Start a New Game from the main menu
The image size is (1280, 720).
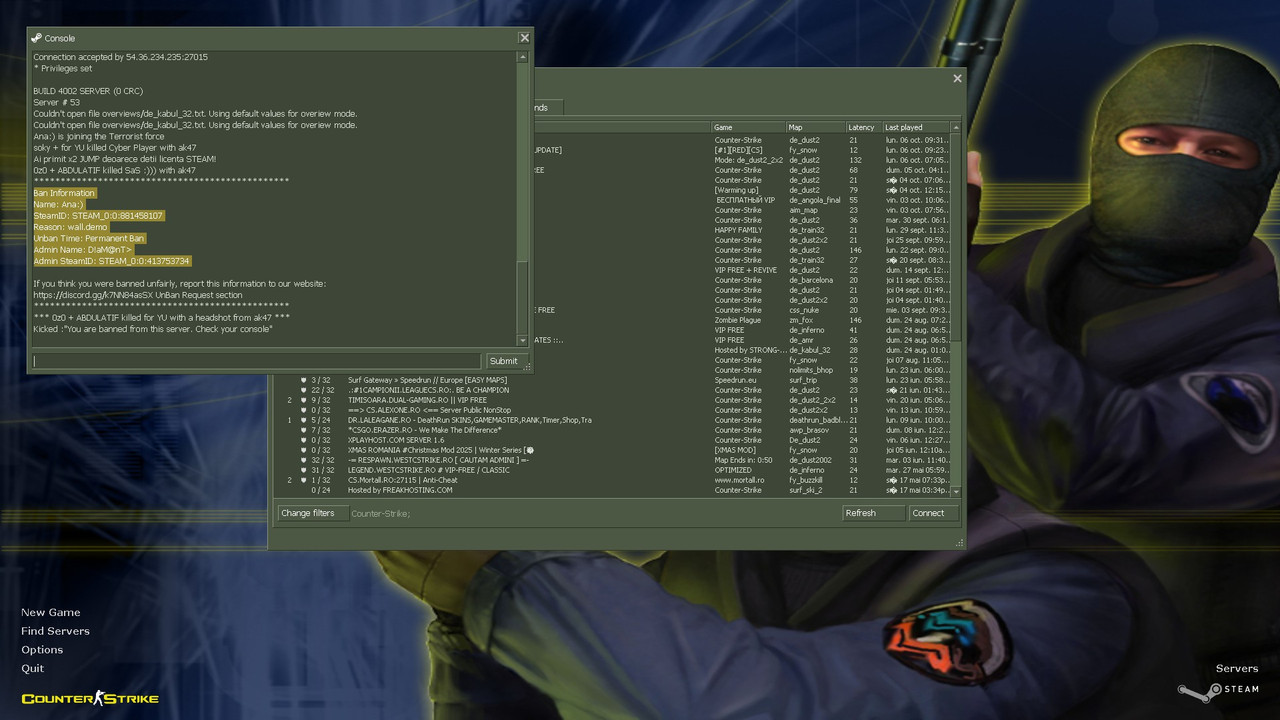pyautogui.click(x=51, y=612)
